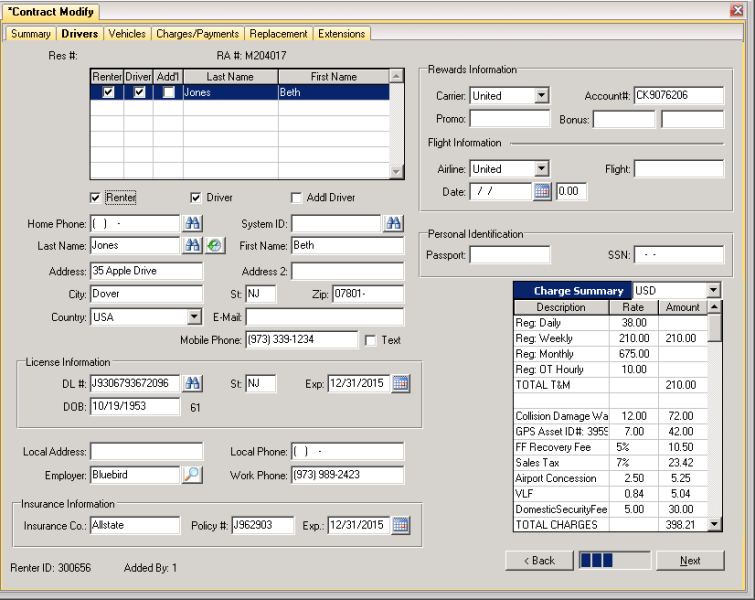Click the Back button

click(539, 561)
